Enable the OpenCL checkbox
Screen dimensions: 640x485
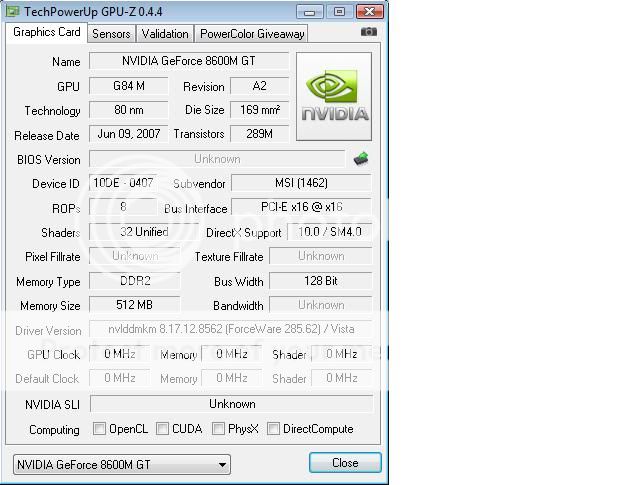(100, 429)
